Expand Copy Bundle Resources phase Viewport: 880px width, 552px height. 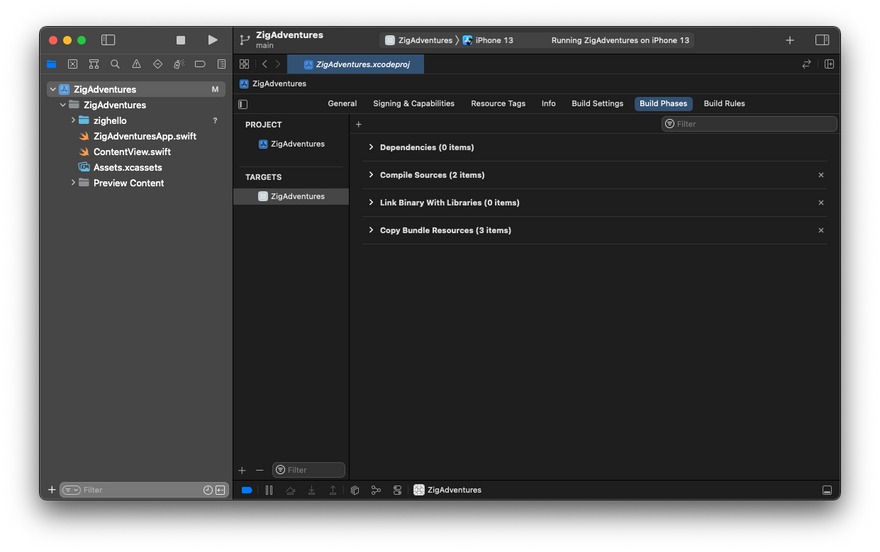coord(371,230)
